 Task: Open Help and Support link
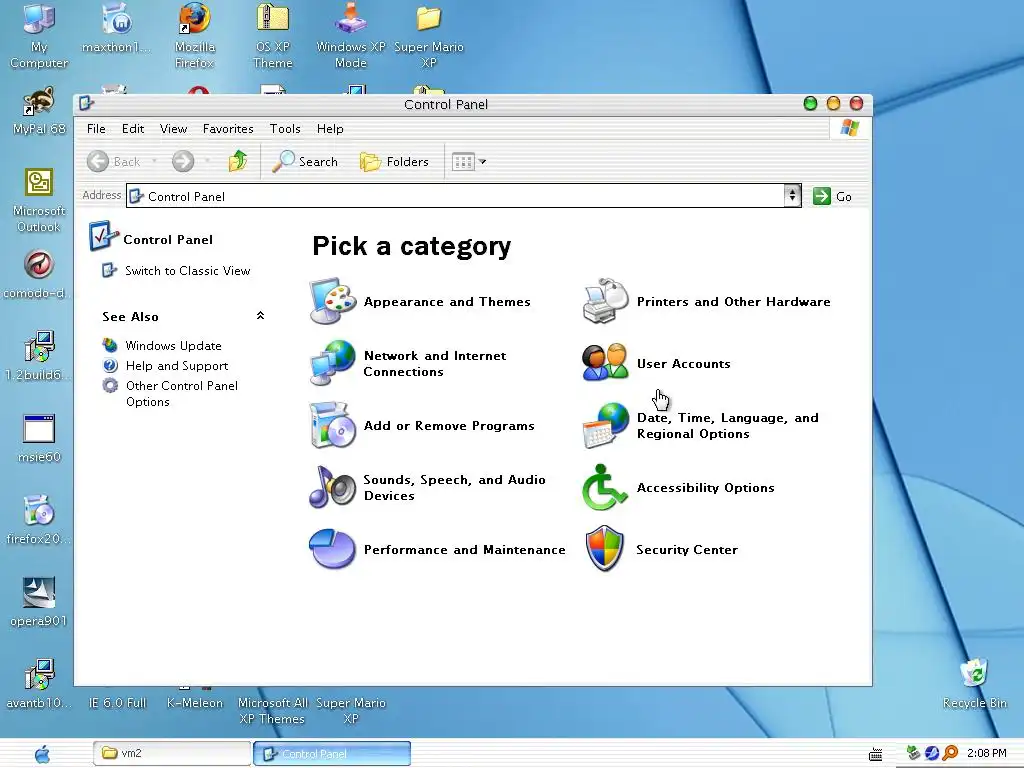coord(177,366)
